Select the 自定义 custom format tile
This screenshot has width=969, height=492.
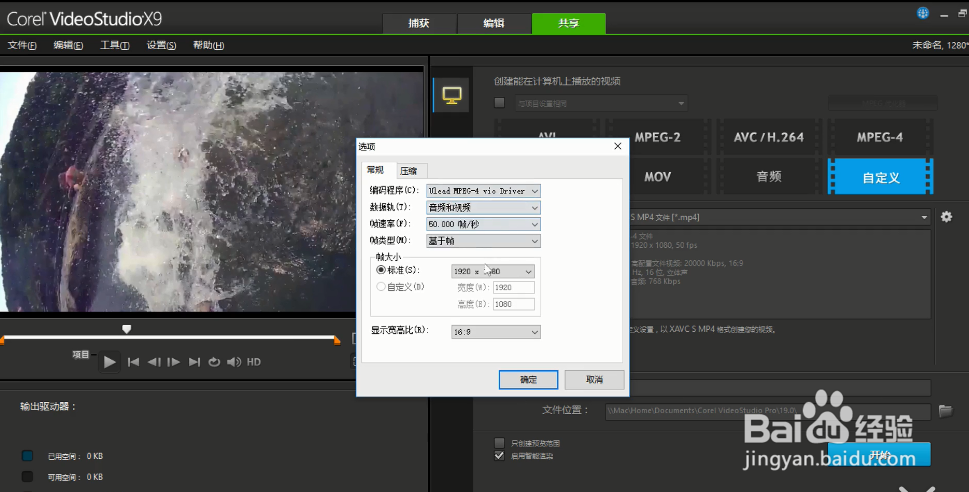[880, 177]
